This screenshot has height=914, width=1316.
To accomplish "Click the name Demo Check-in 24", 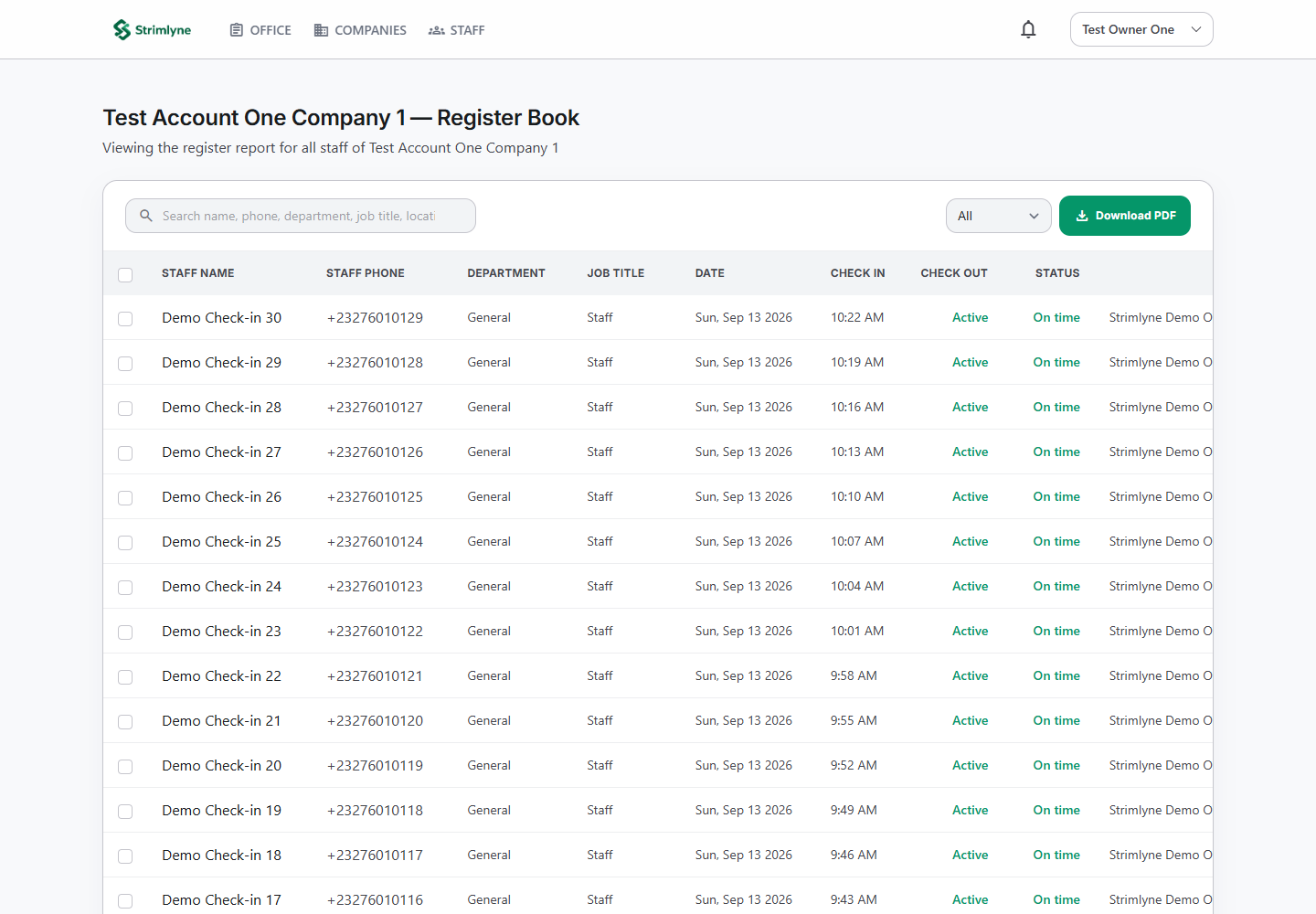I will tap(222, 587).
